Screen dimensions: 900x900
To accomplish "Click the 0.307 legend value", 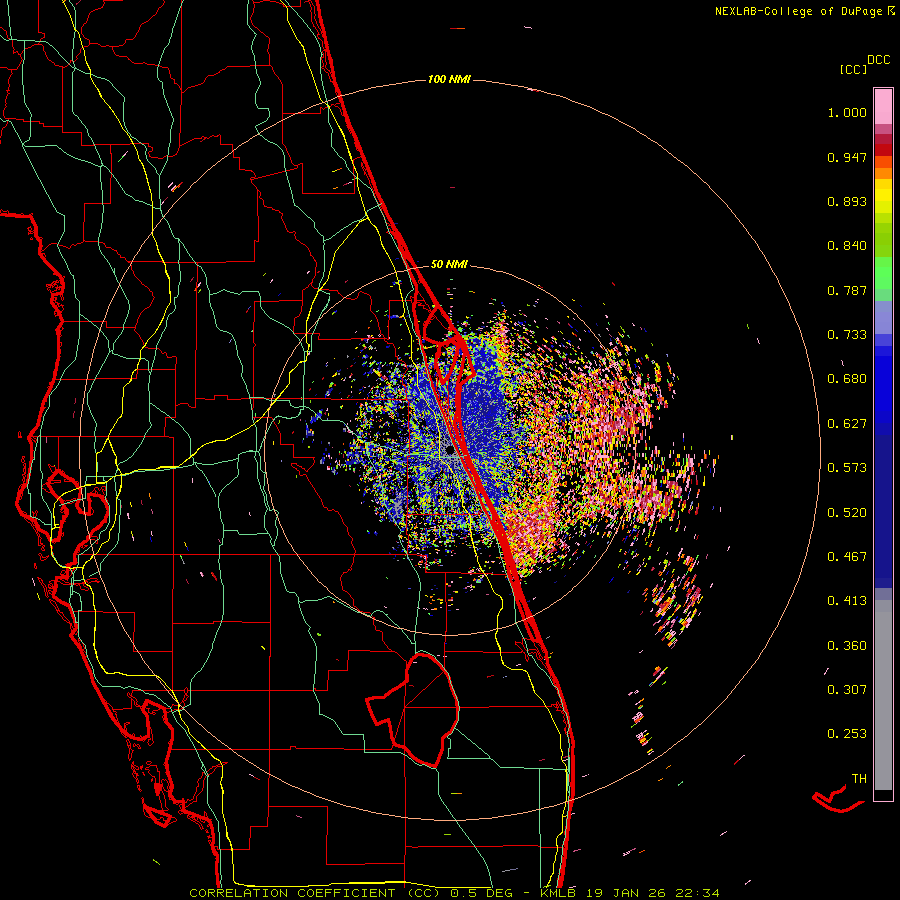I will coord(847,690).
